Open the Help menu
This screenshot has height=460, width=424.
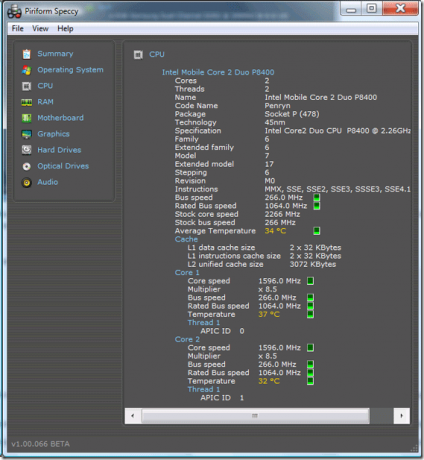[x=65, y=29]
